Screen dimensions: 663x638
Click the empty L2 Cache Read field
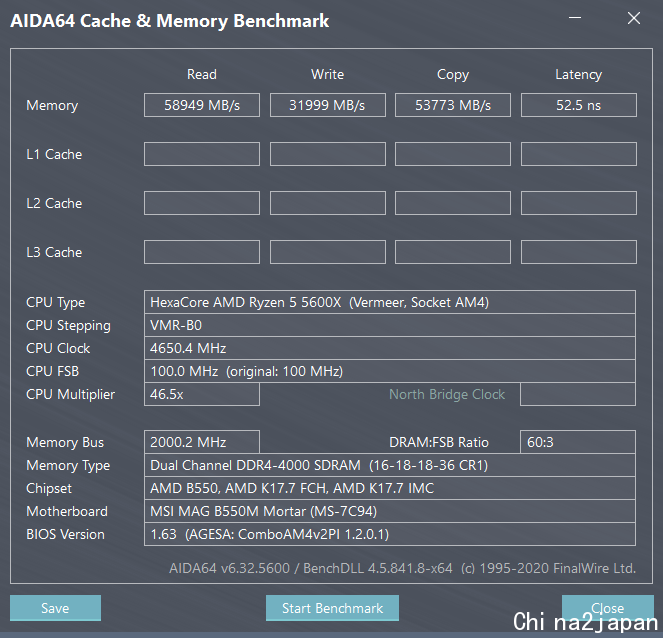coord(202,203)
